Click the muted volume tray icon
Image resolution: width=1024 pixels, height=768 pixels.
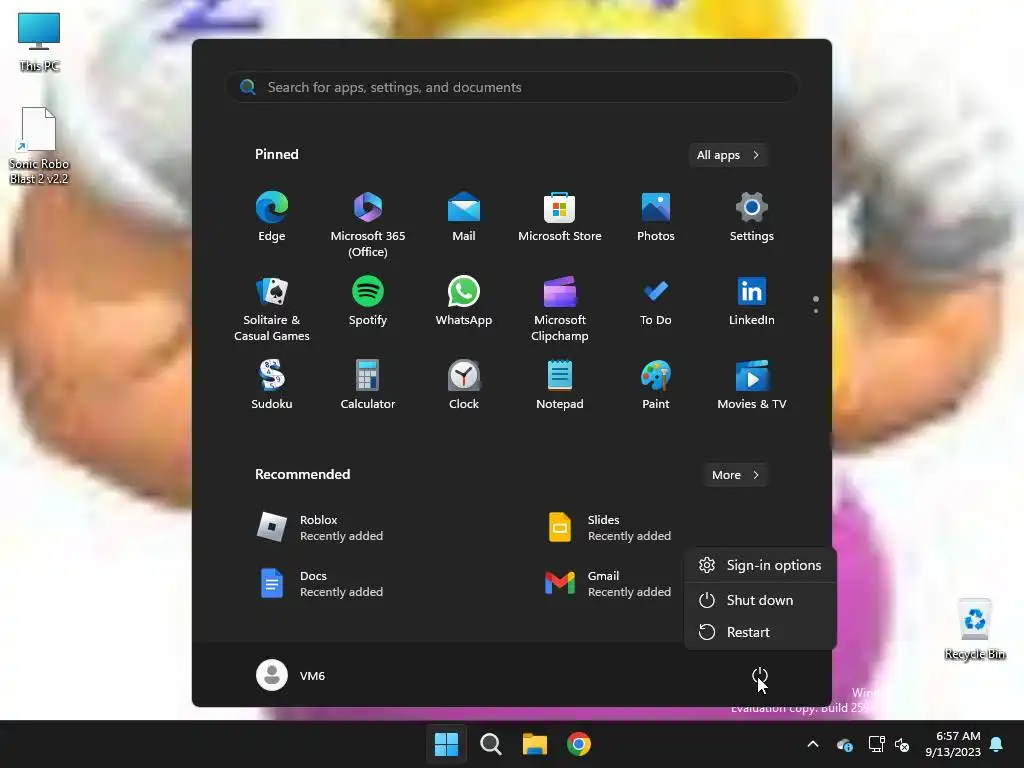pos(902,744)
